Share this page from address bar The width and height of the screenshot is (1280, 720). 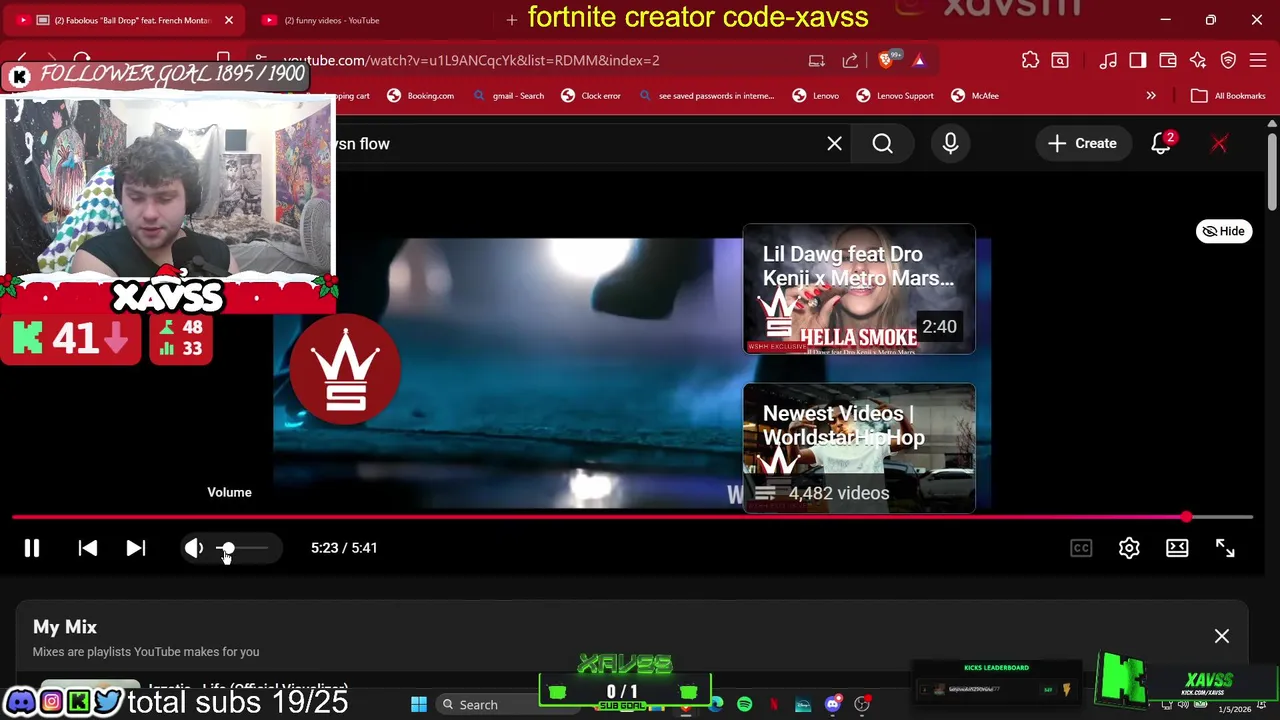tap(850, 61)
